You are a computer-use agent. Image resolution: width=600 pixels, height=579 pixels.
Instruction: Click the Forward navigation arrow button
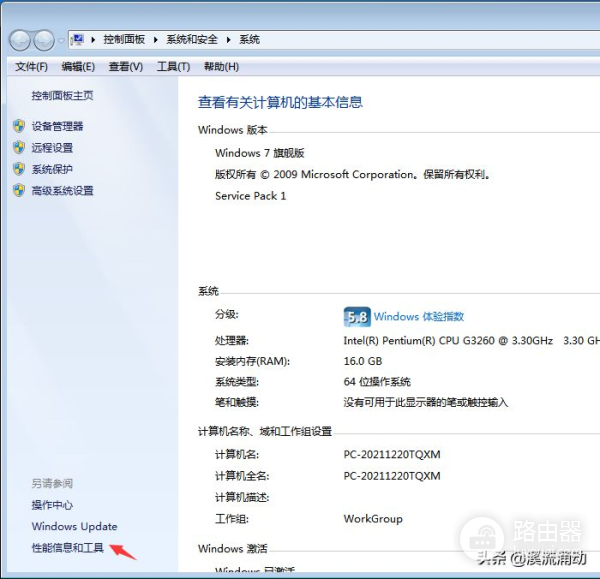(44, 40)
